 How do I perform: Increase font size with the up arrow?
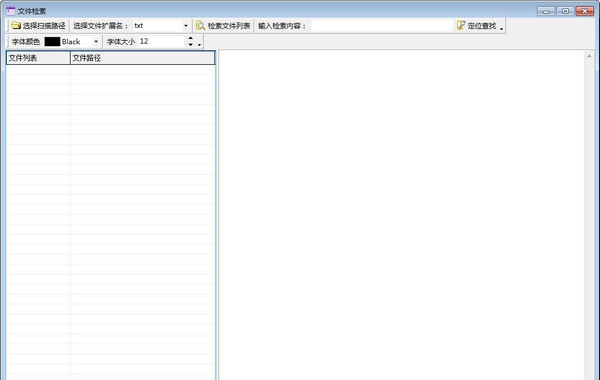pyautogui.click(x=191, y=38)
